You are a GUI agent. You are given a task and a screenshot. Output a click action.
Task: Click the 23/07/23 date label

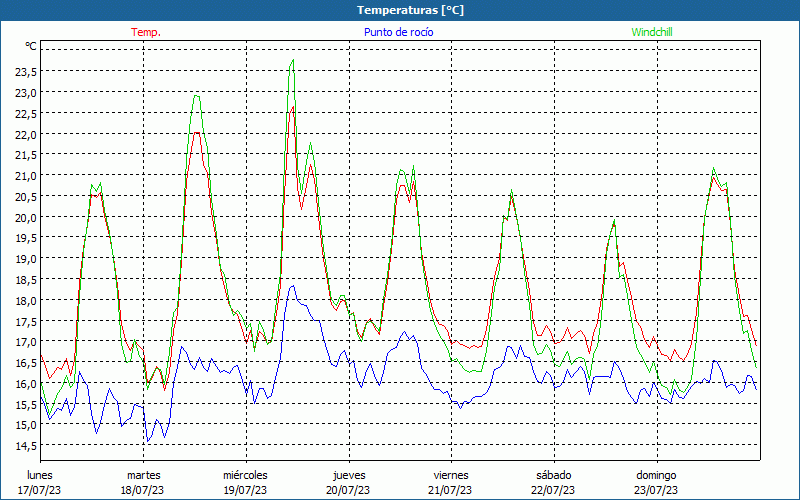pyautogui.click(x=656, y=490)
